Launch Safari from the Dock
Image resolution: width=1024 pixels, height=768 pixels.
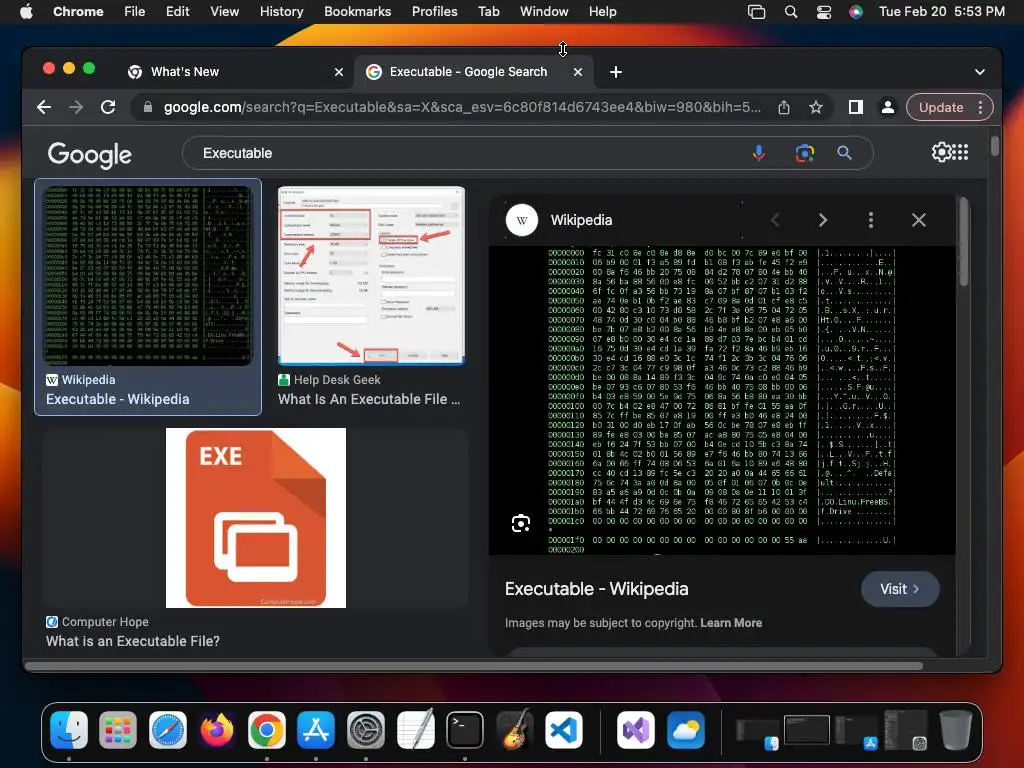point(168,729)
